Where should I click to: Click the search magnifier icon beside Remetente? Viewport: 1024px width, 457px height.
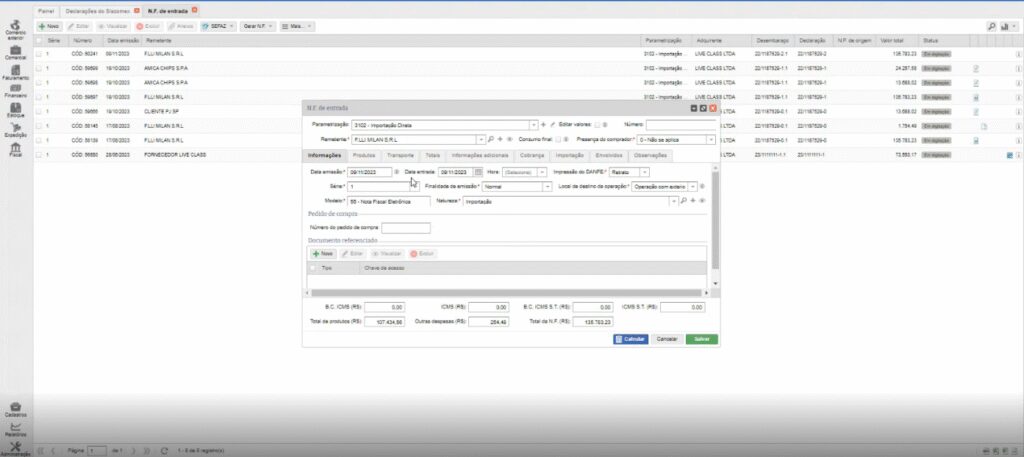coord(491,140)
